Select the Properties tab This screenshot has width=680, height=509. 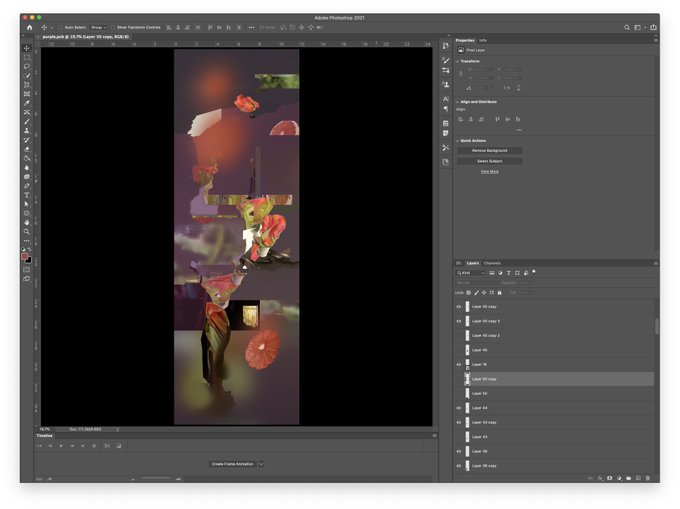[465, 40]
